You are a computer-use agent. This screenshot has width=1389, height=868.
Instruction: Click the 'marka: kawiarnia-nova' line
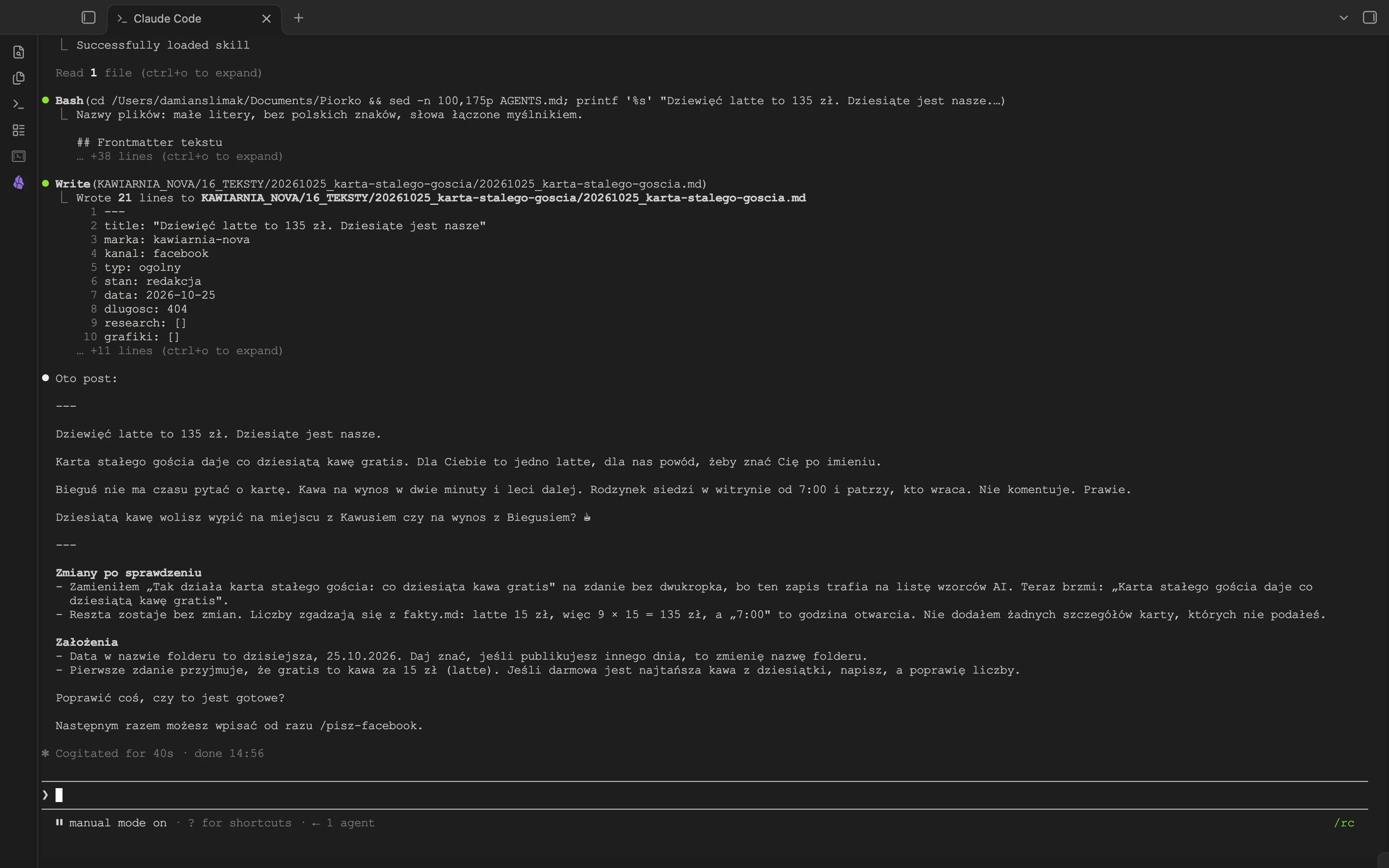pos(177,240)
